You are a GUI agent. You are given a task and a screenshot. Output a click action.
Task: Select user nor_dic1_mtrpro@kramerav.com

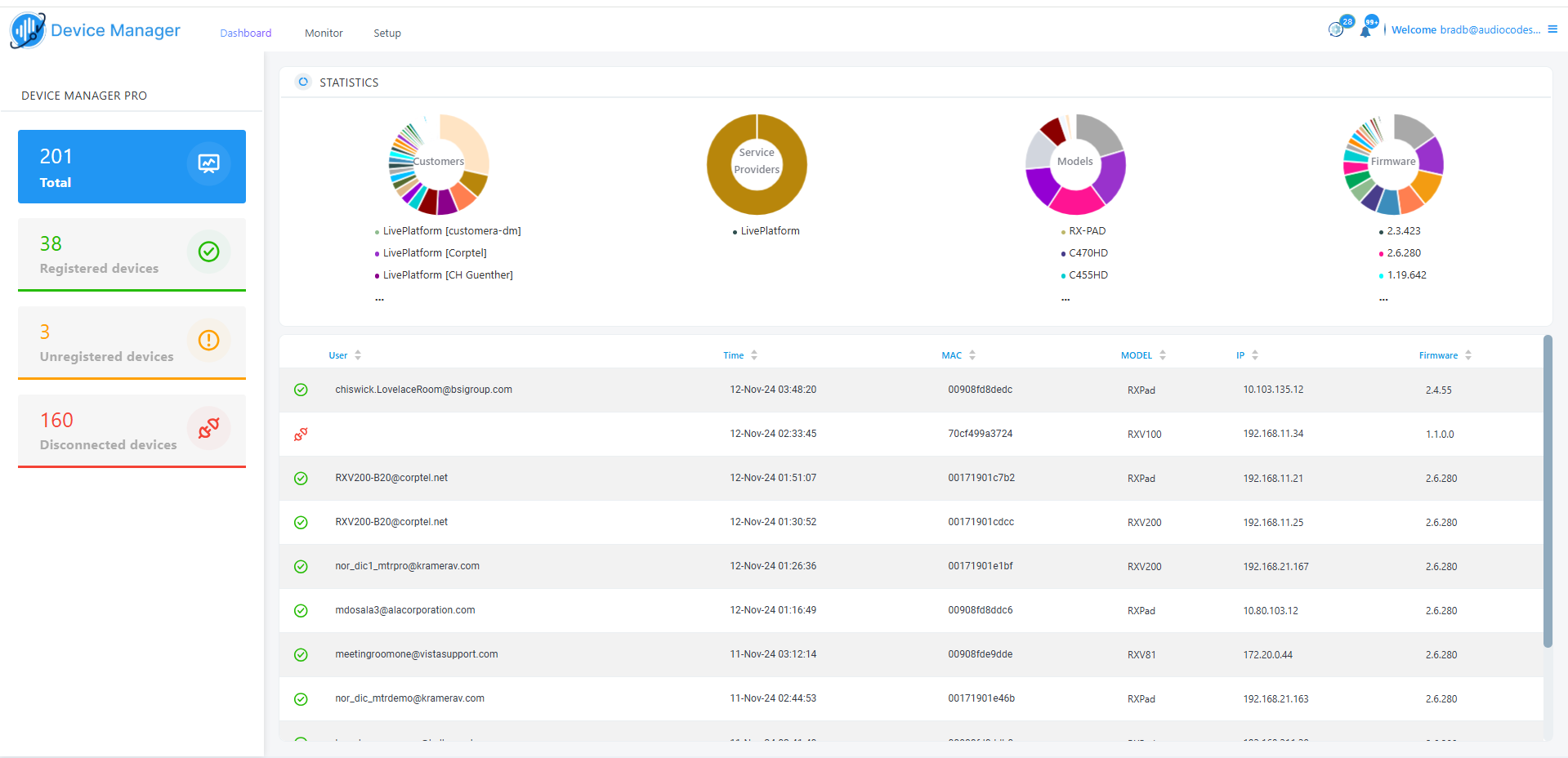pos(407,566)
